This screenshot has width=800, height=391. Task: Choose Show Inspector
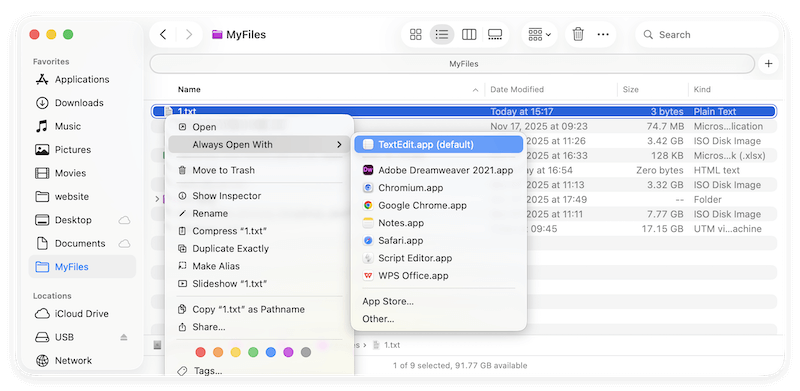[260, 196]
